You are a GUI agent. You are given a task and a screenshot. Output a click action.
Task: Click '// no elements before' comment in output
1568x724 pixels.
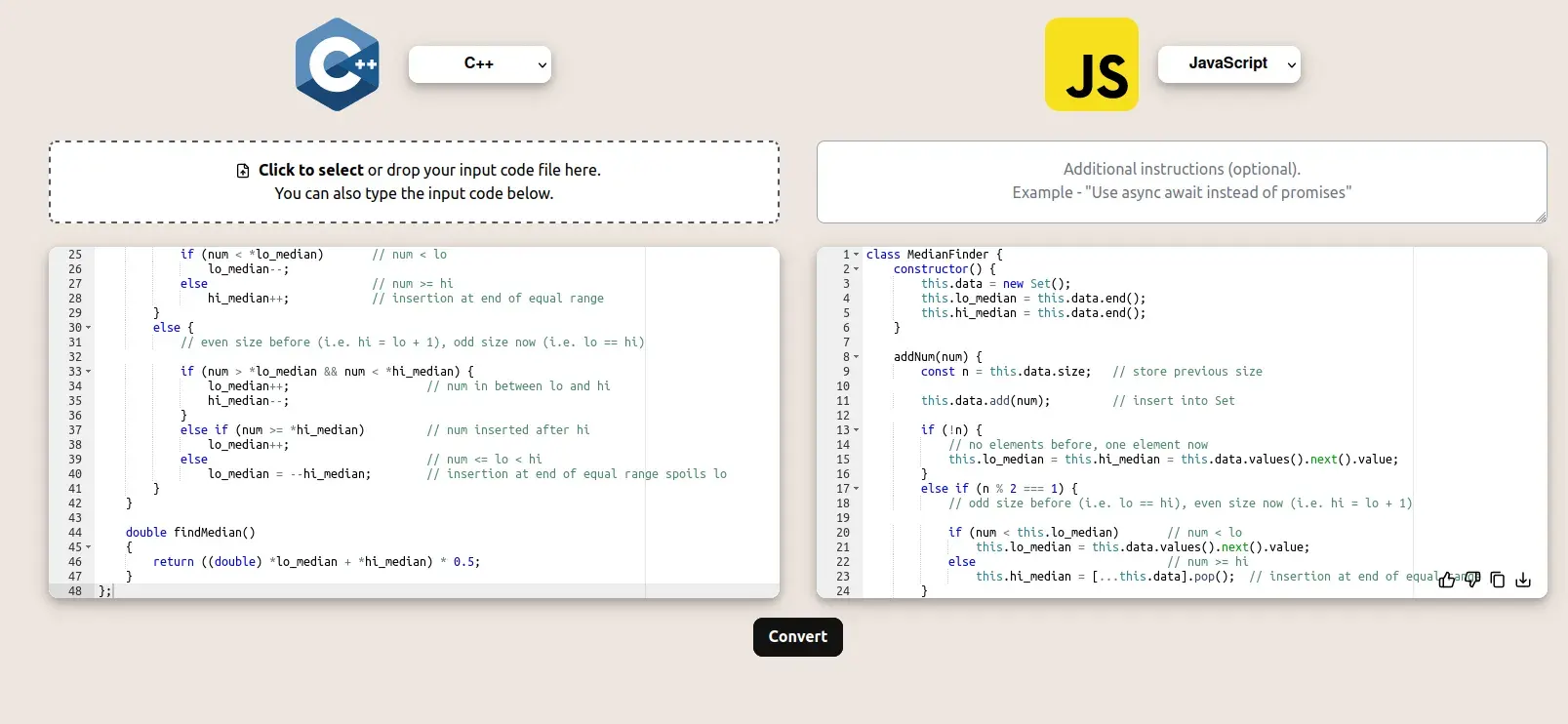point(1078,445)
